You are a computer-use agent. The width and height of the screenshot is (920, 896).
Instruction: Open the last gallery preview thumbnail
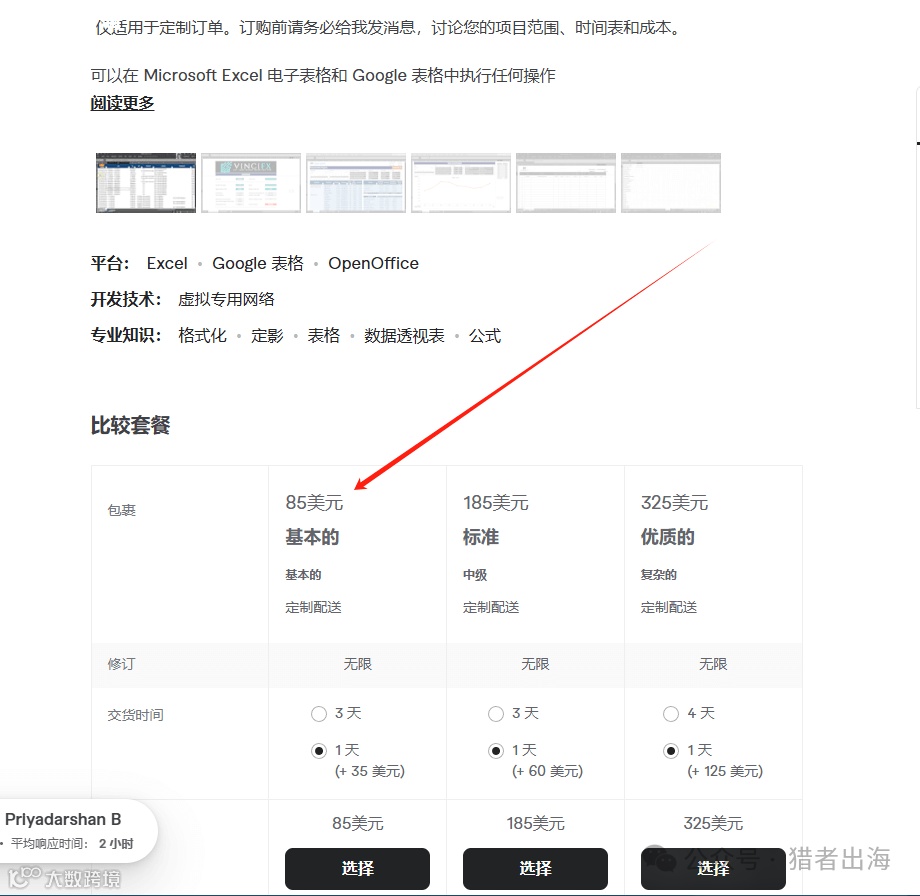(670, 183)
